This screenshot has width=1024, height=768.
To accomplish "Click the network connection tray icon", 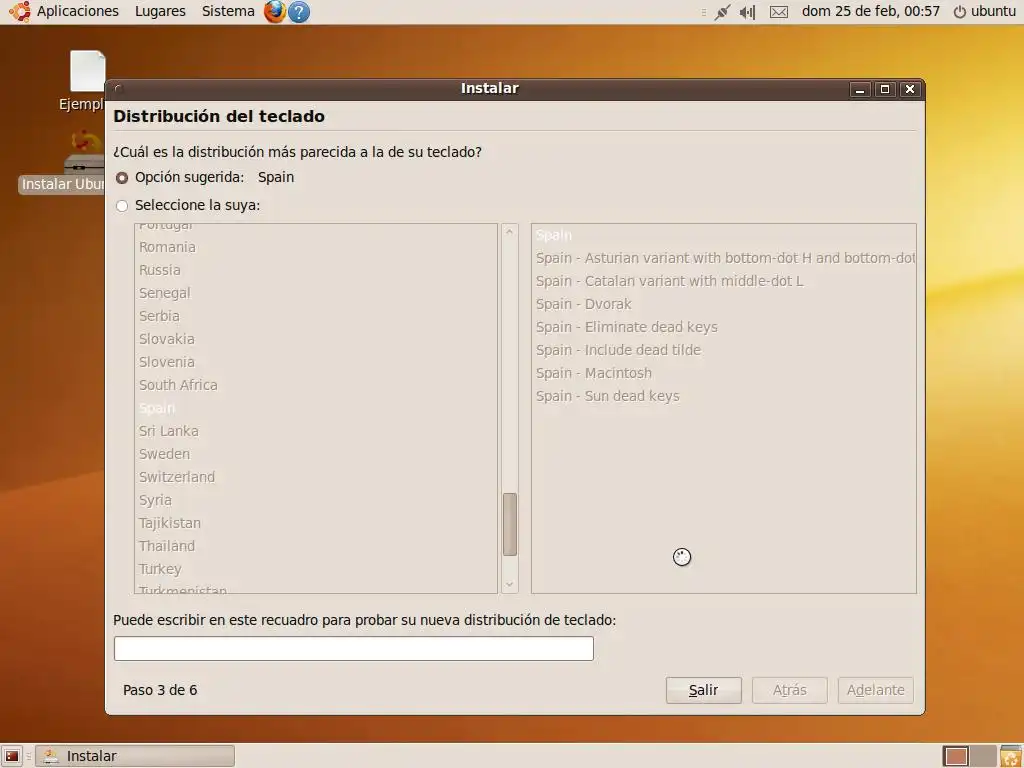I will [722, 12].
